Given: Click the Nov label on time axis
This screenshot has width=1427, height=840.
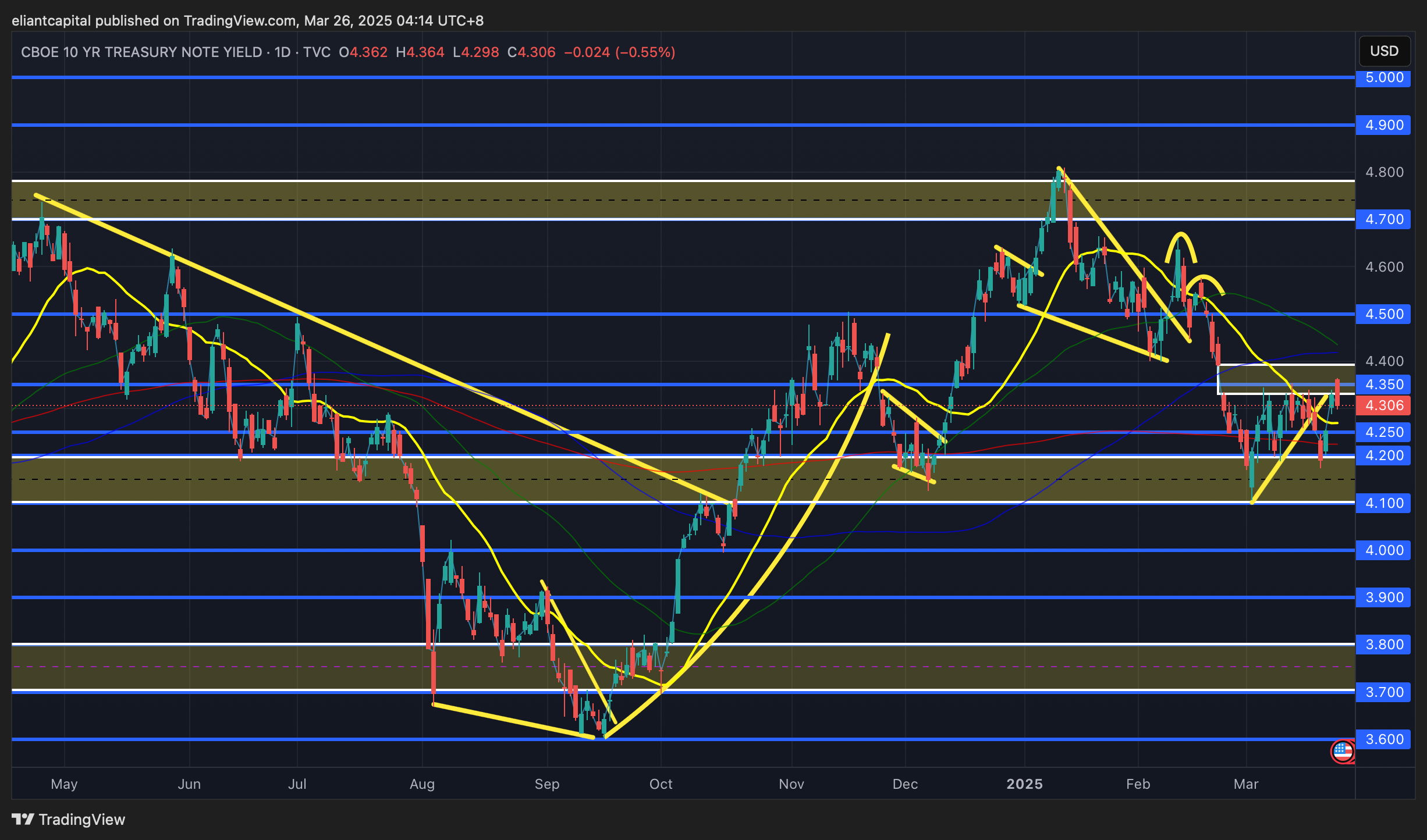Looking at the screenshot, I should (791, 784).
